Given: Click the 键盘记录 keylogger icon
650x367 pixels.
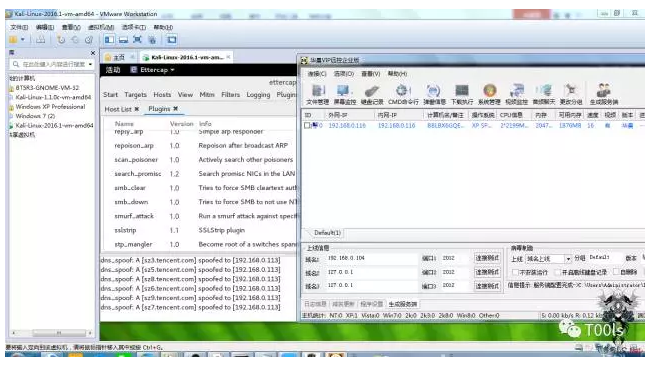Looking at the screenshot, I should point(372,95).
